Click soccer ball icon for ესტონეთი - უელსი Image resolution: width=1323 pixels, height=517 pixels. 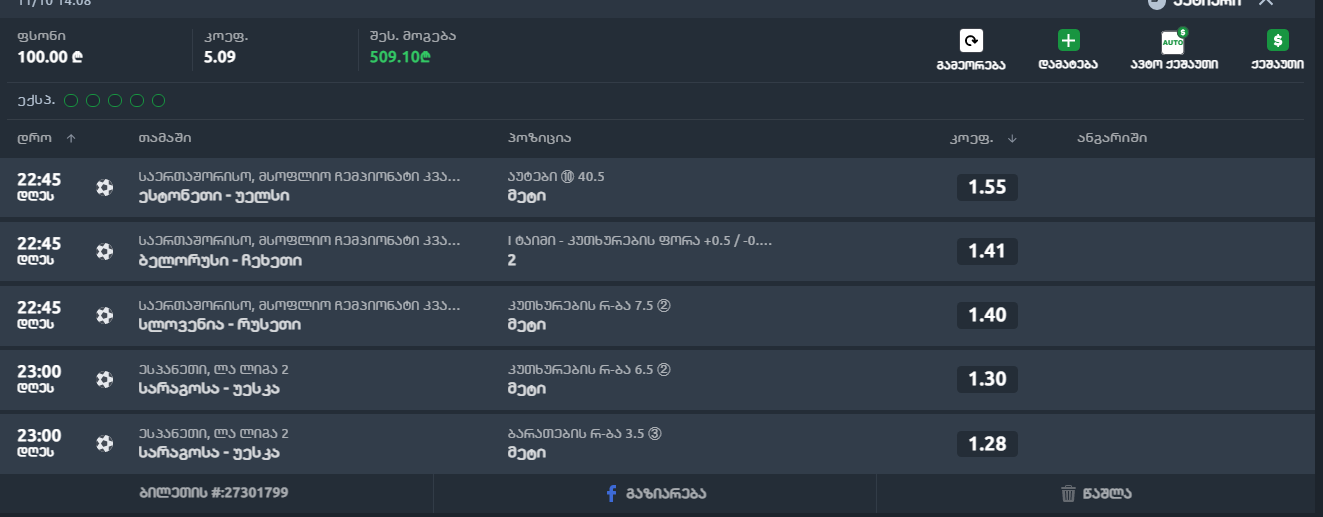pyautogui.click(x=104, y=187)
